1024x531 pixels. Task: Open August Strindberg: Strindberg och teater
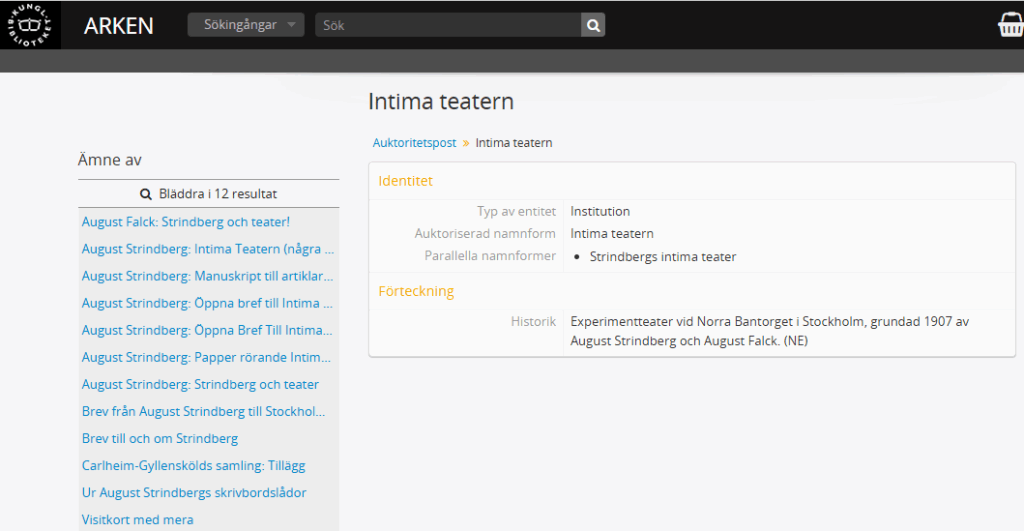click(200, 385)
